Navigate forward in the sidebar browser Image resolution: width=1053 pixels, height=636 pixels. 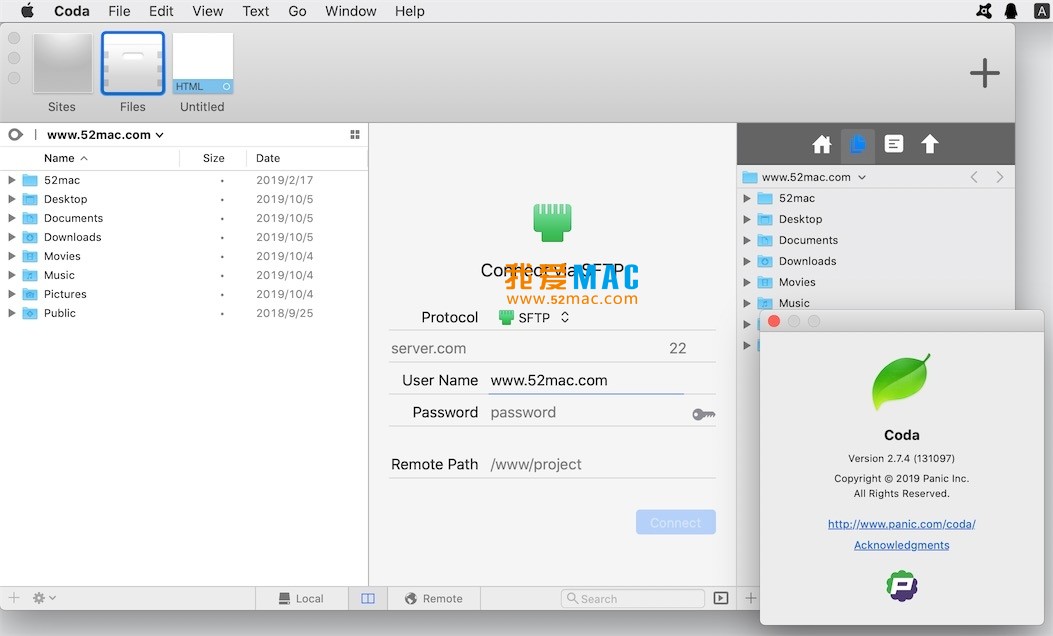[x=1000, y=177]
